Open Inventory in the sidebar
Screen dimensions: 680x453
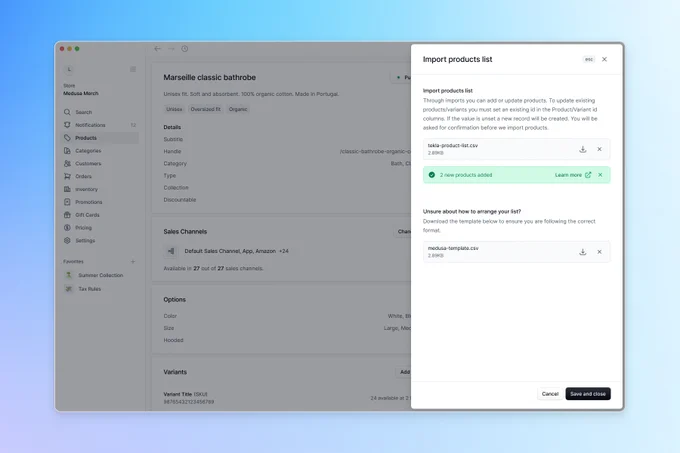point(100,189)
